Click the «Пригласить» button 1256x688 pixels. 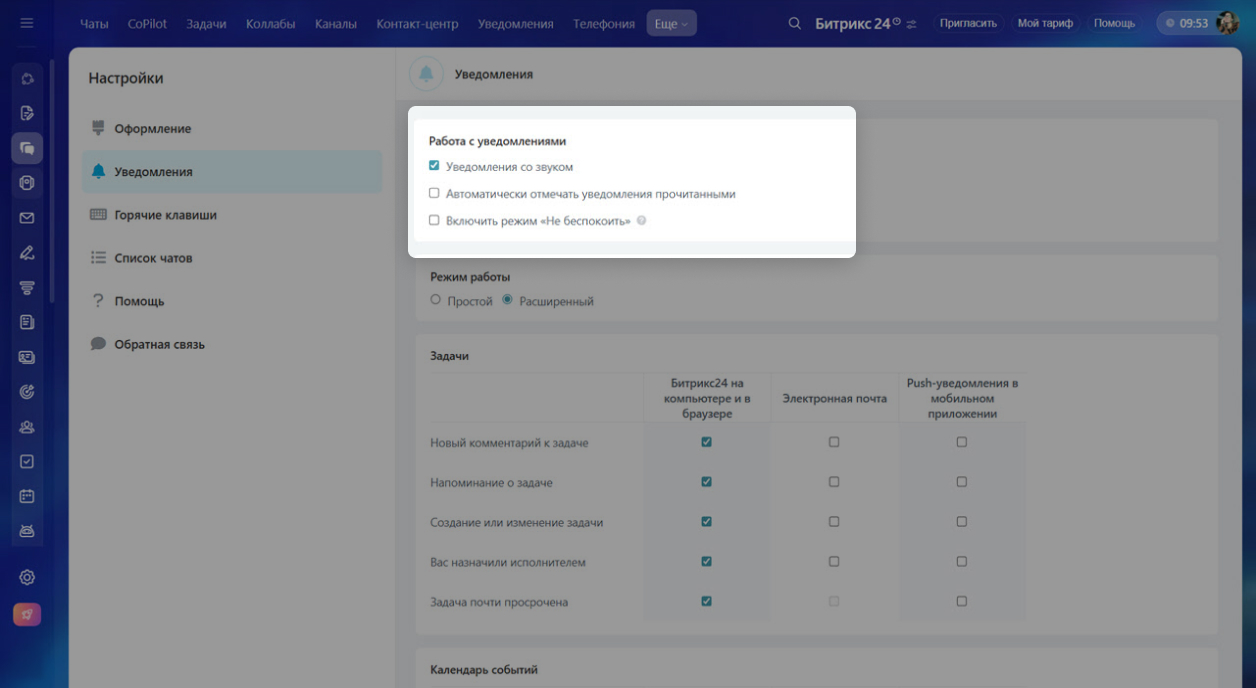968,23
